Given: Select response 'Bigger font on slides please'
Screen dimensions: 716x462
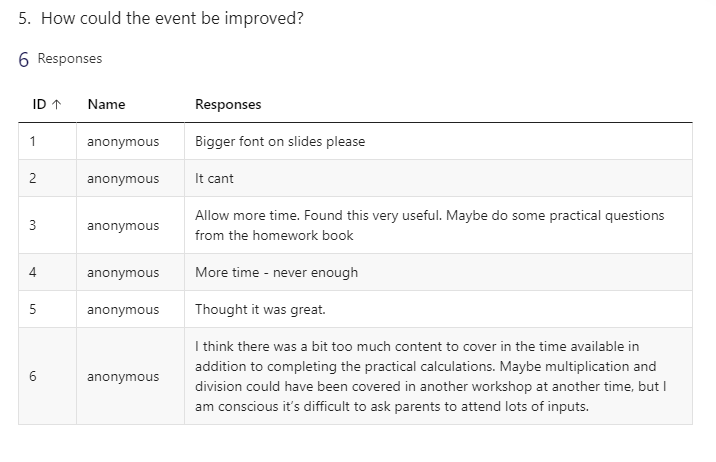Looking at the screenshot, I should (280, 142).
